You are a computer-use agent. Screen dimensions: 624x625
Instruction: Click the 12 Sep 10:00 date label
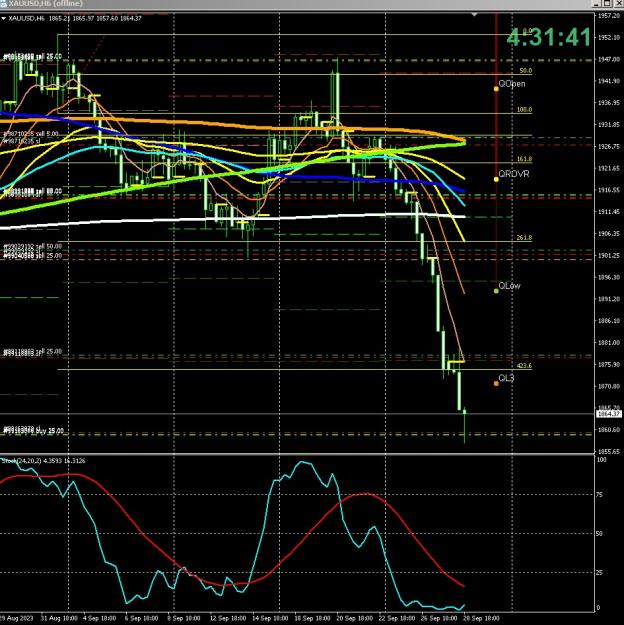227,618
